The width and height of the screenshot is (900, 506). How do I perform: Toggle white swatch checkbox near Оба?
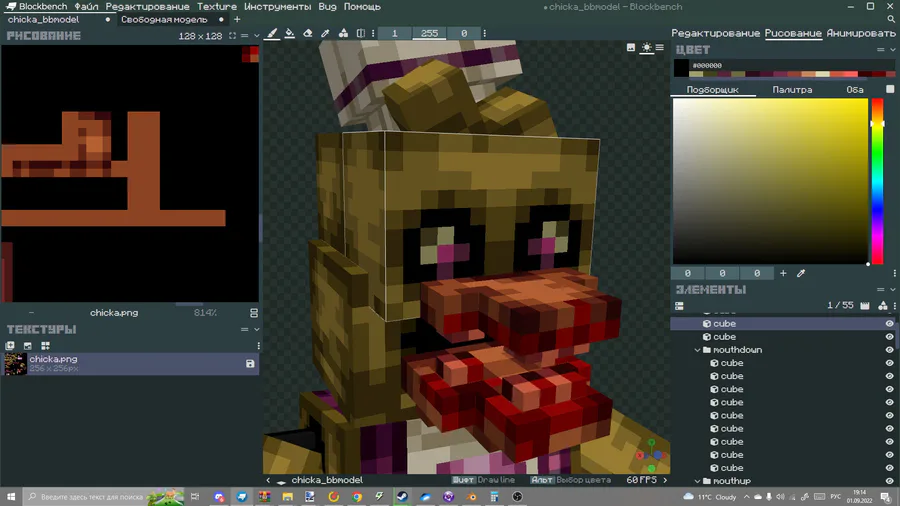point(890,89)
